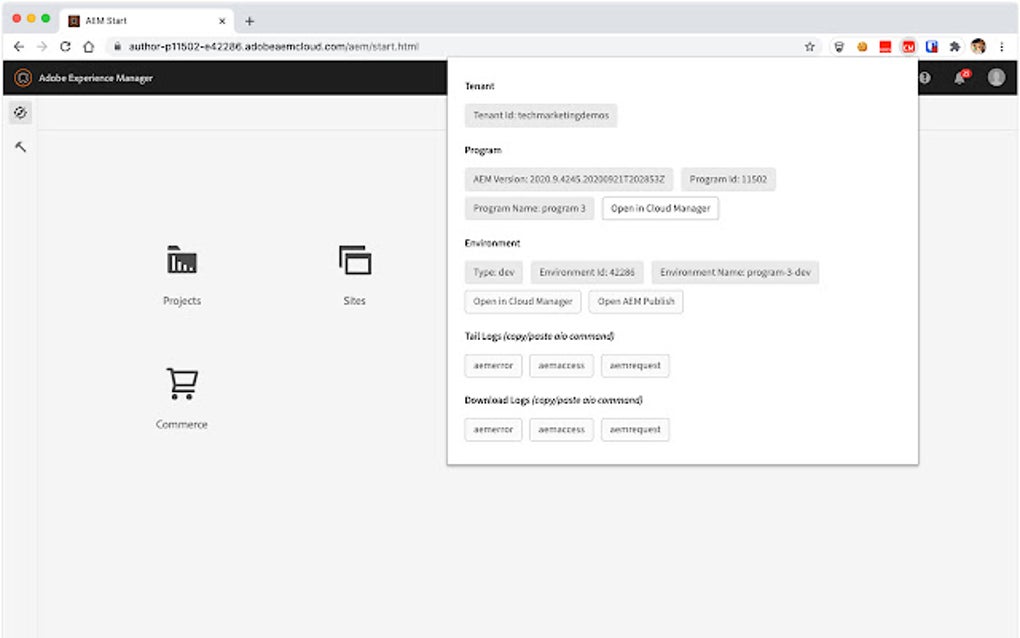1020x638 pixels.
Task: Open Chrome's three-dot menu
Action: tap(1002, 46)
